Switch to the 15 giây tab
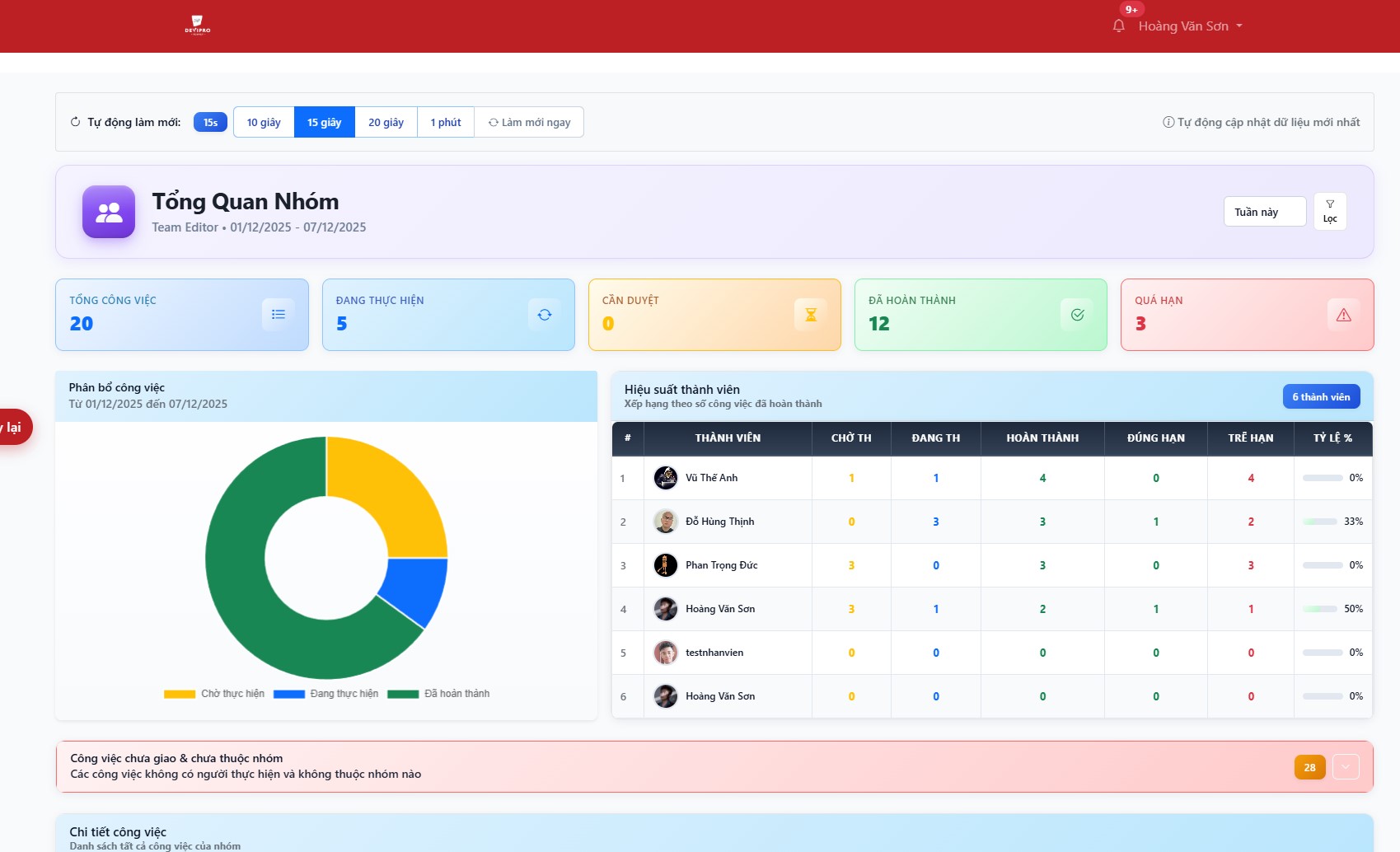The image size is (1400, 852). point(324,121)
